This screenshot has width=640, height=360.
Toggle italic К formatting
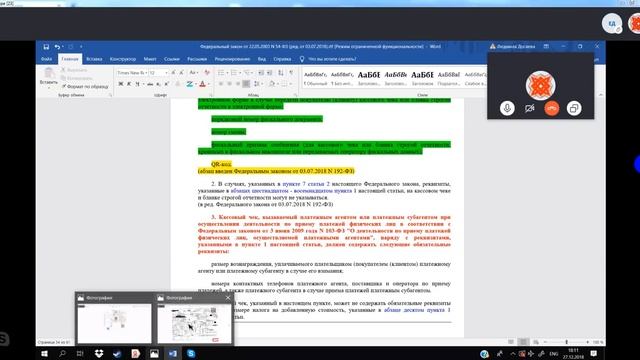(x=129, y=84)
